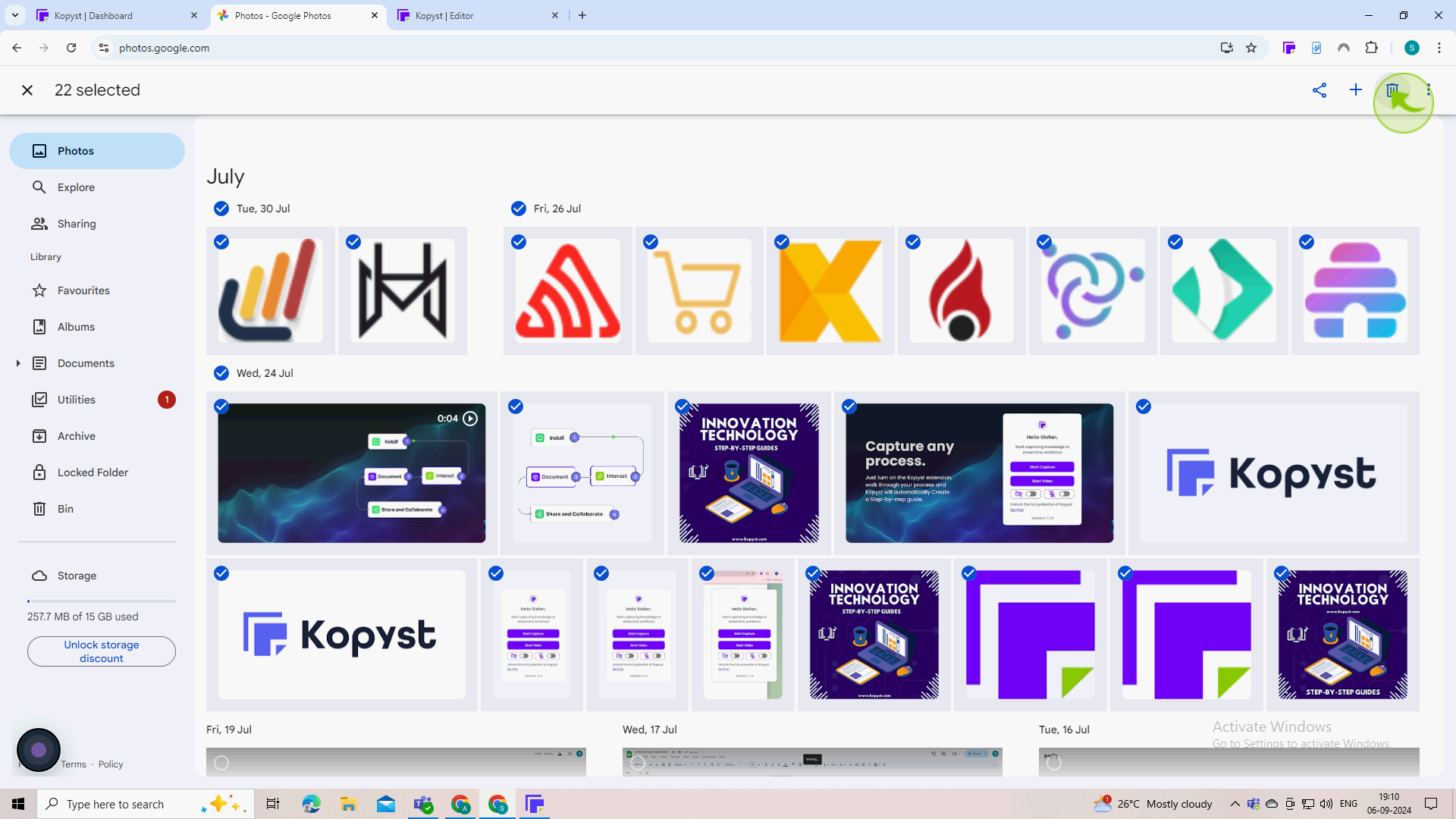
Task: Open a new browser tab
Action: [582, 15]
